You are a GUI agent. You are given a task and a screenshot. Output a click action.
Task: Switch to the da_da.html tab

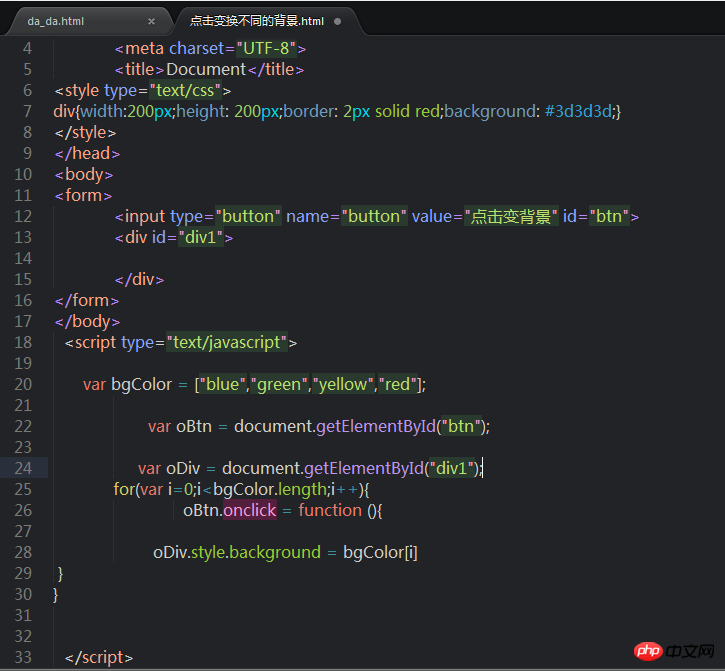(55, 21)
